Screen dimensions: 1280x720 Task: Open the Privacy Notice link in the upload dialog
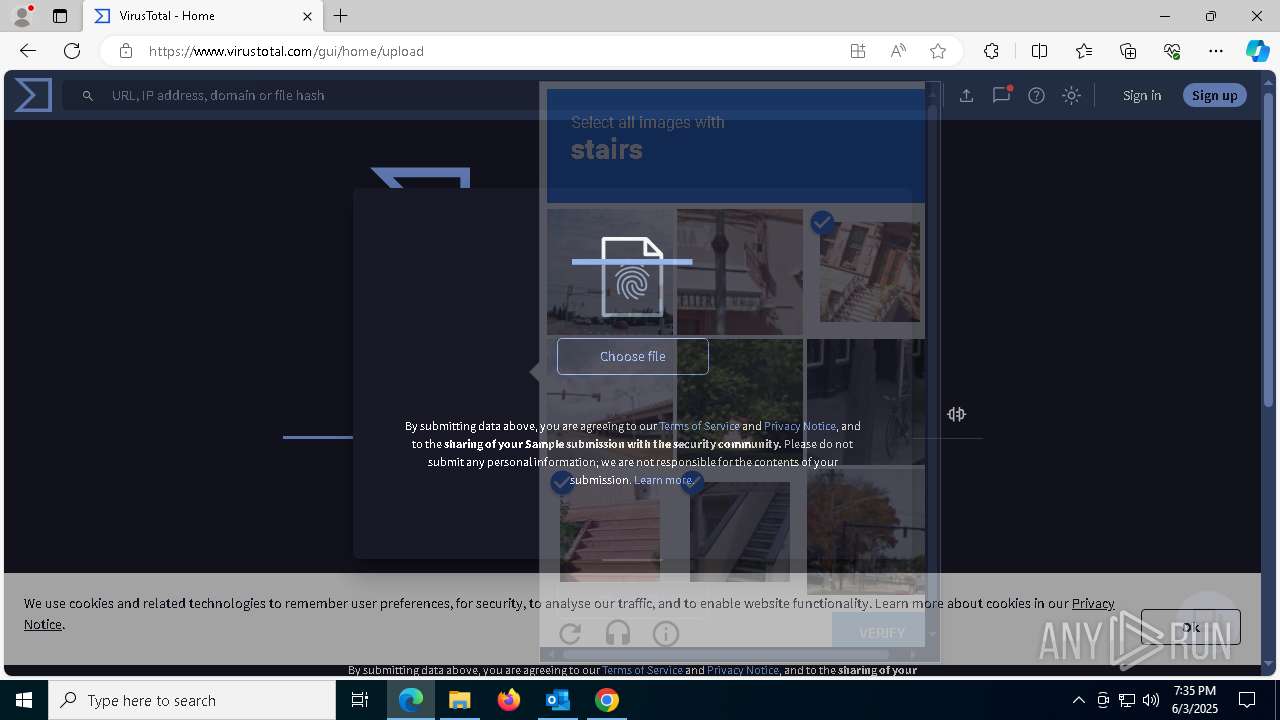click(800, 426)
